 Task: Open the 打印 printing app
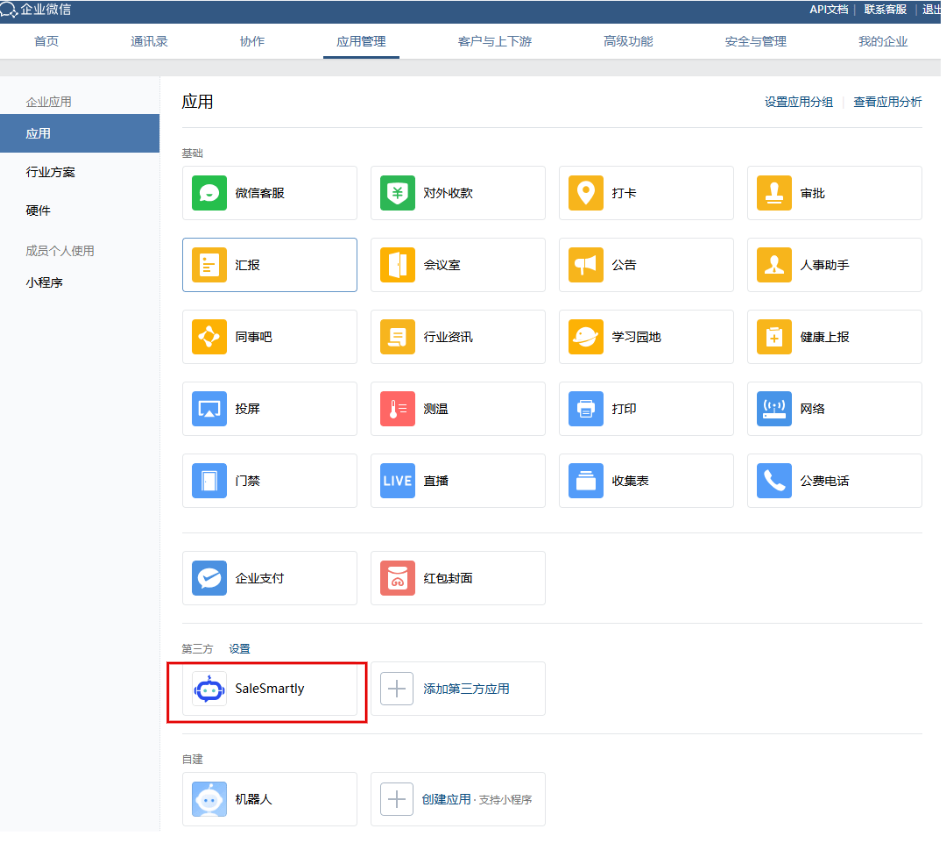tap(646, 408)
